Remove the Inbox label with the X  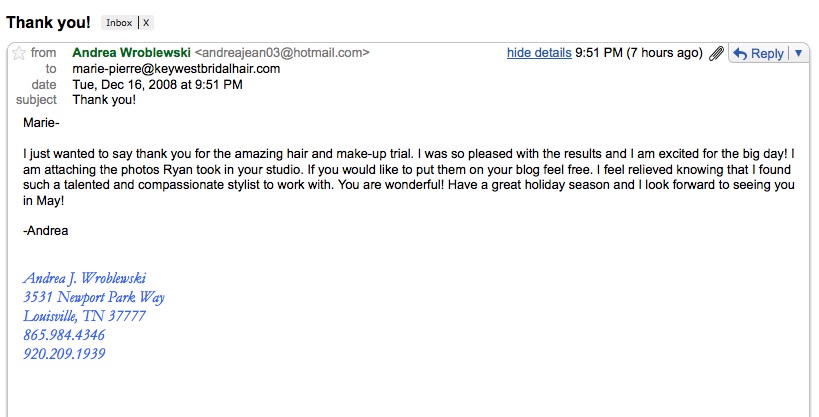(x=146, y=21)
